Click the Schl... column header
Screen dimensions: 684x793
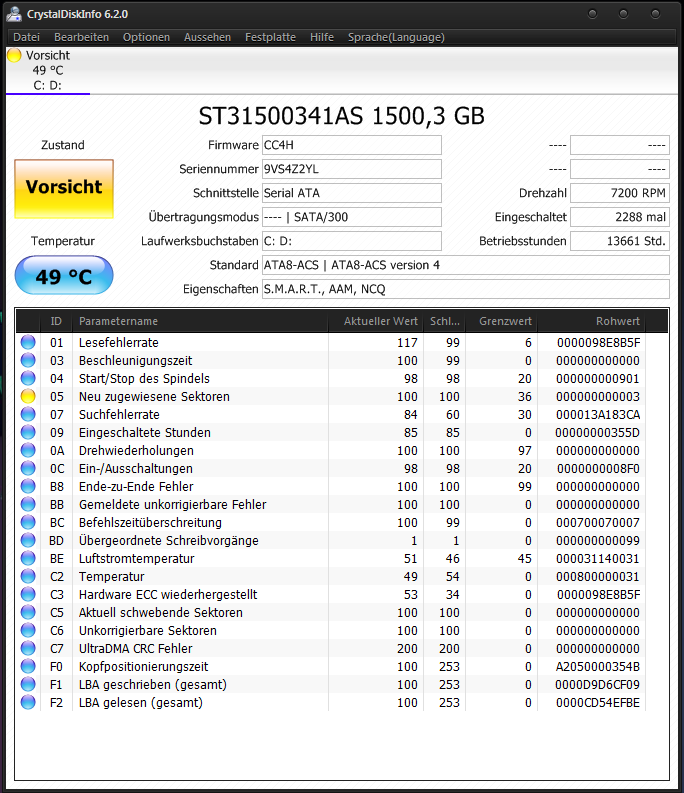coord(444,321)
